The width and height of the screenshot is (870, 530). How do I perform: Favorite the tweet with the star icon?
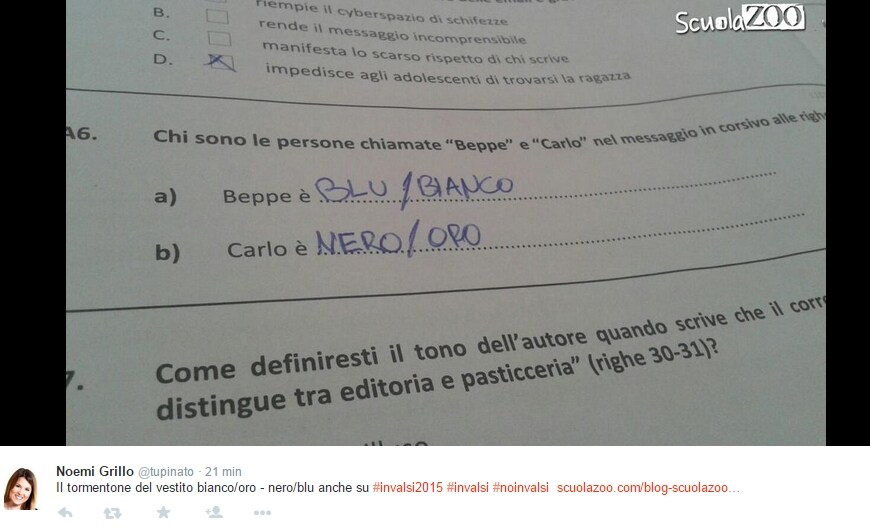[163, 512]
